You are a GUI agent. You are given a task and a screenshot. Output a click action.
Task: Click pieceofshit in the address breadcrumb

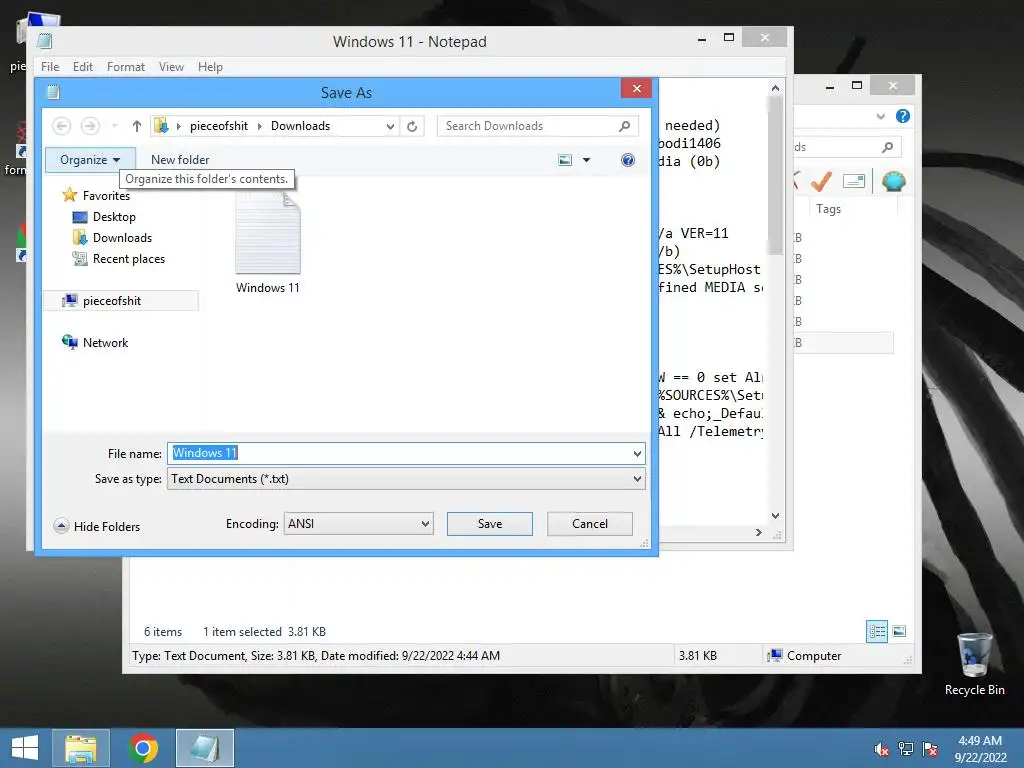(219, 126)
